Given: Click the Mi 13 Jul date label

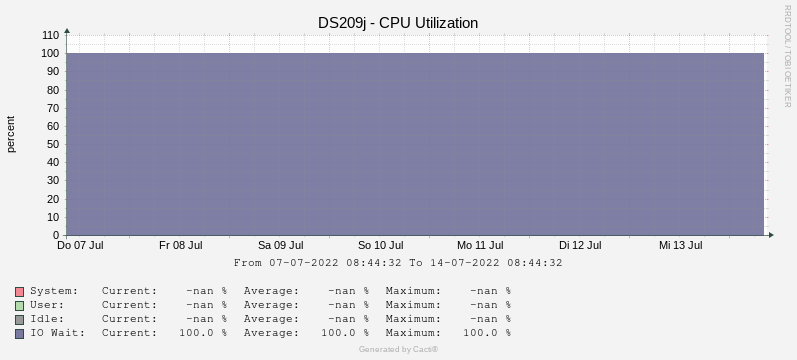Looking at the screenshot, I should [x=681, y=245].
